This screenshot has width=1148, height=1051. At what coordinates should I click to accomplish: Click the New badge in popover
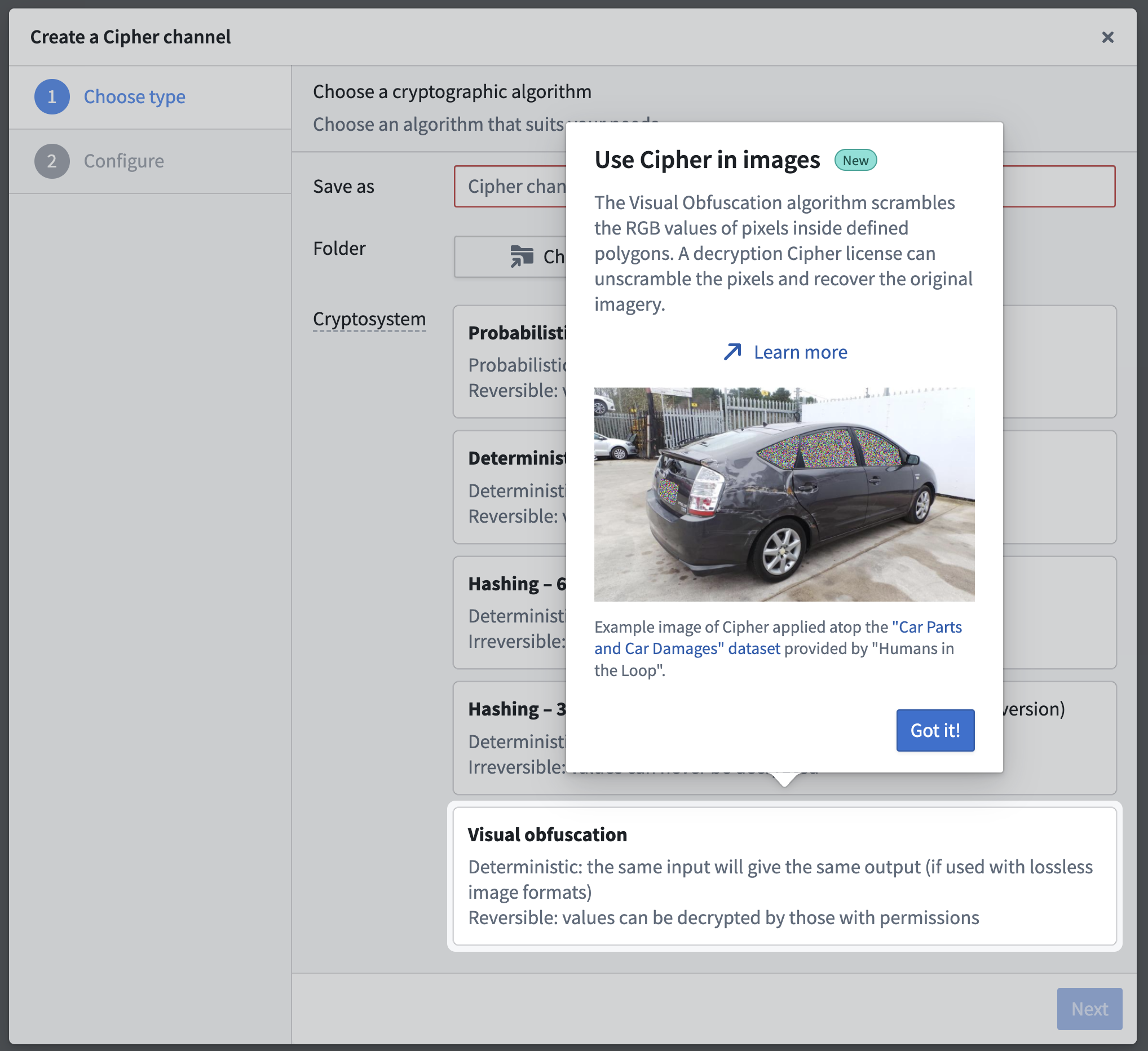[855, 161]
